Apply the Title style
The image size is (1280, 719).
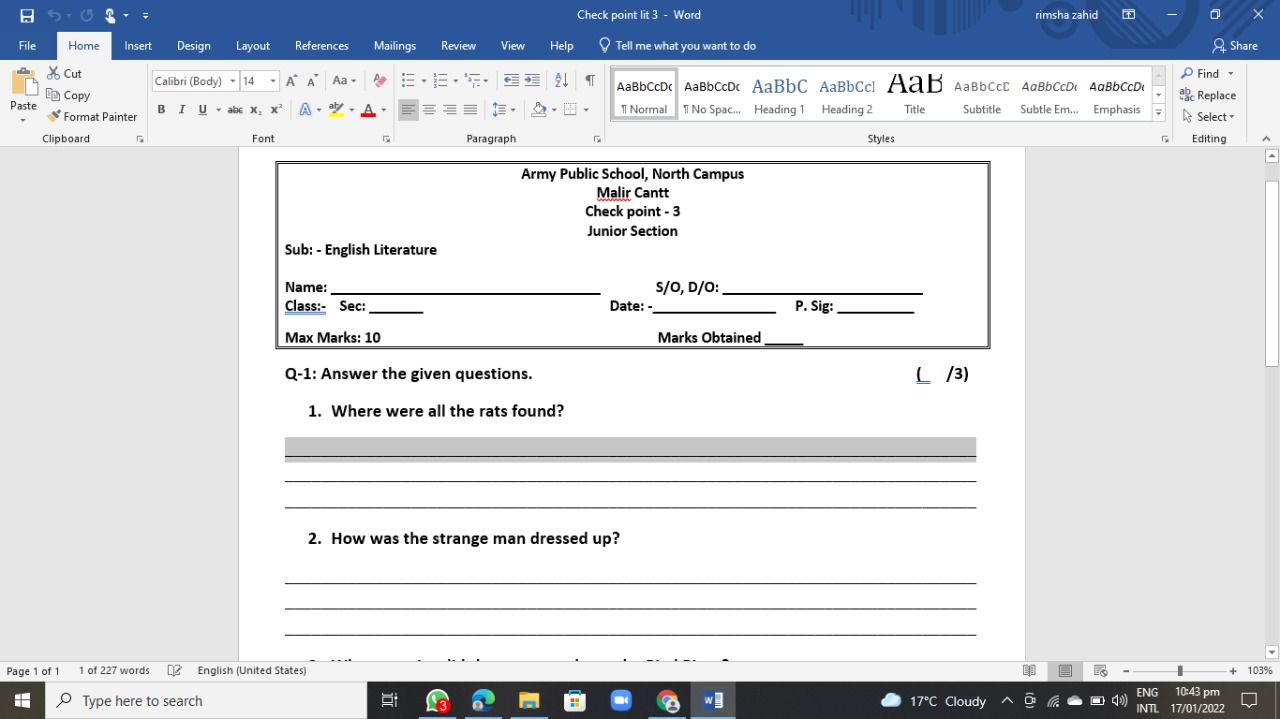(x=915, y=95)
